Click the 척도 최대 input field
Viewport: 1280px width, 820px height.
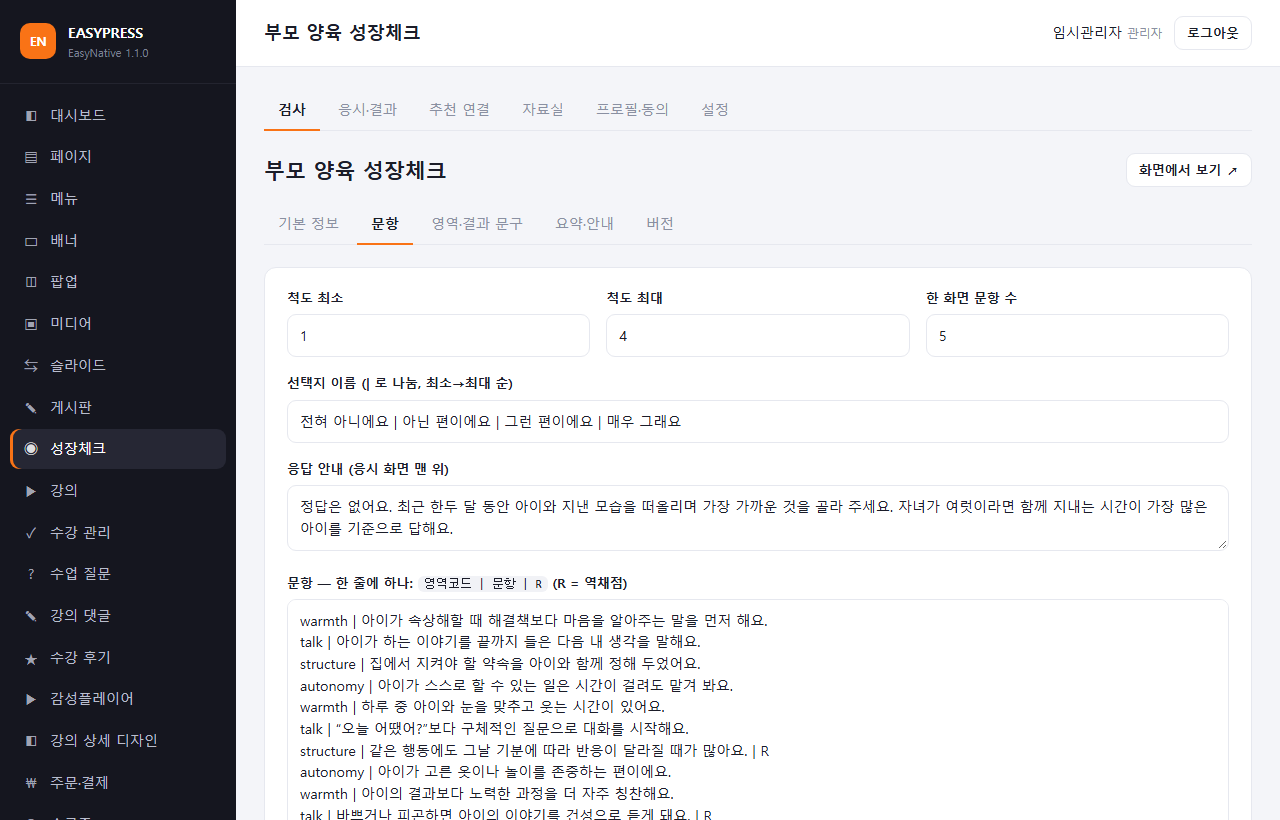coord(758,336)
